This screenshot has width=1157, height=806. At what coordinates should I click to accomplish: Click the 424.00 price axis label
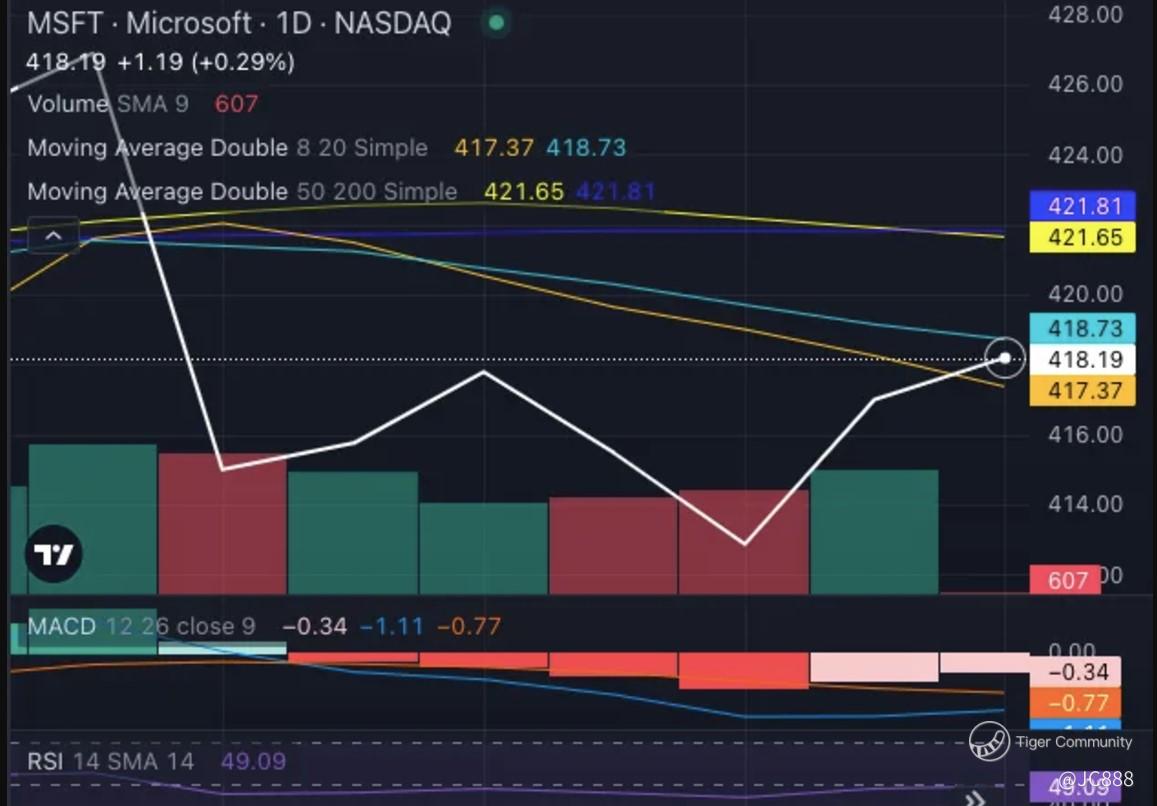[1085, 155]
